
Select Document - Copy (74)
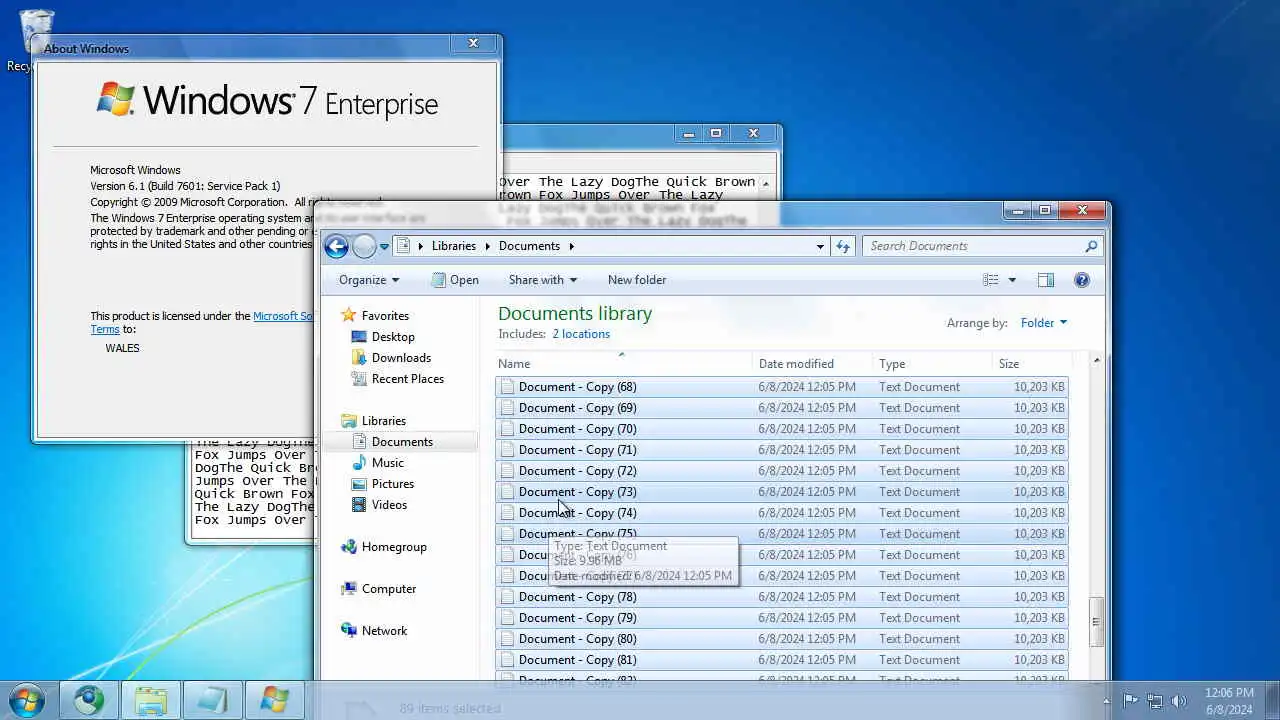(782, 513)
